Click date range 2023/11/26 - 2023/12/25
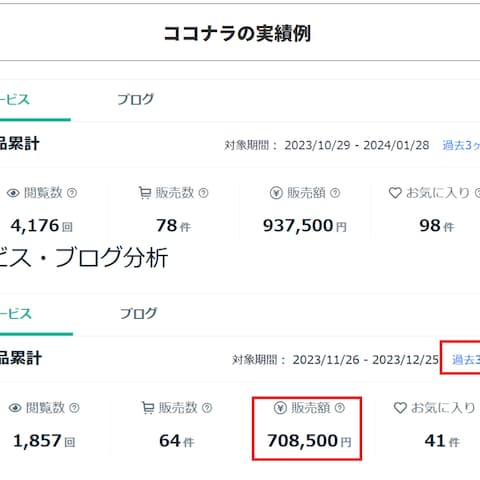This screenshot has height=480, width=480. pyautogui.click(x=366, y=360)
